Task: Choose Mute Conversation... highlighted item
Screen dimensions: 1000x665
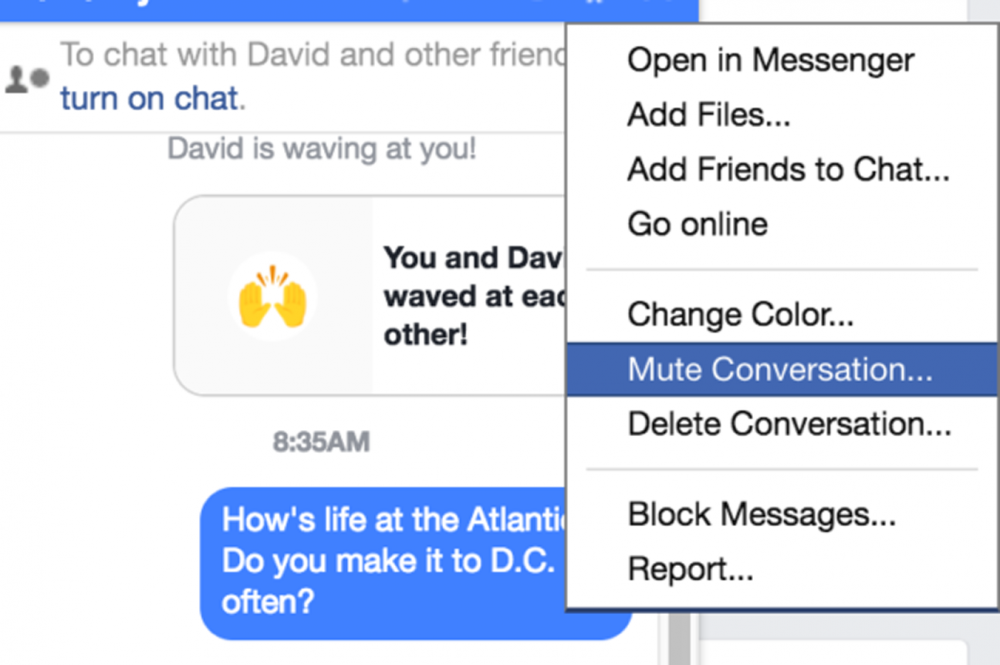Action: 782,369
